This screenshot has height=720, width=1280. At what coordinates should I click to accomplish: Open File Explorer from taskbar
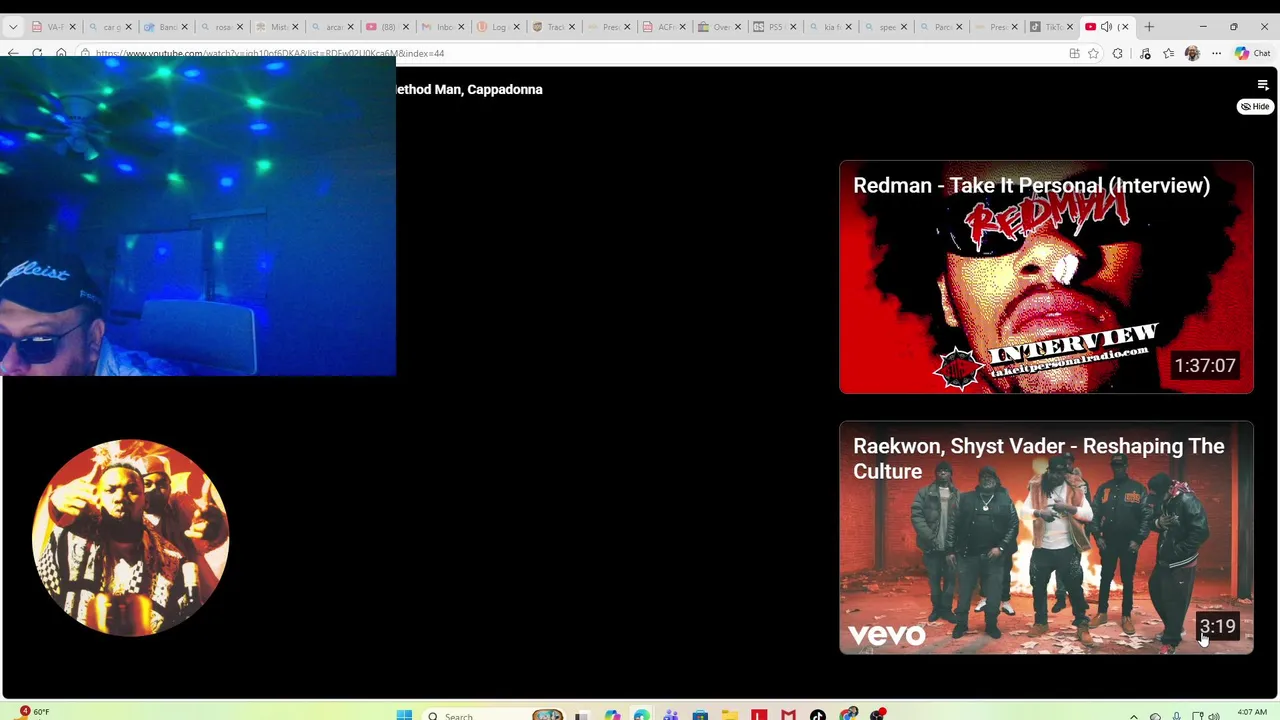[729, 715]
